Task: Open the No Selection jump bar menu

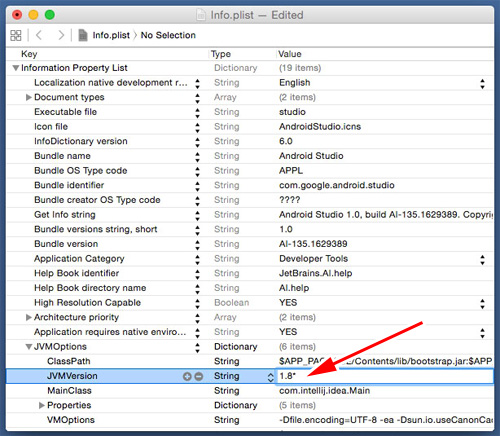Action: click(168, 35)
